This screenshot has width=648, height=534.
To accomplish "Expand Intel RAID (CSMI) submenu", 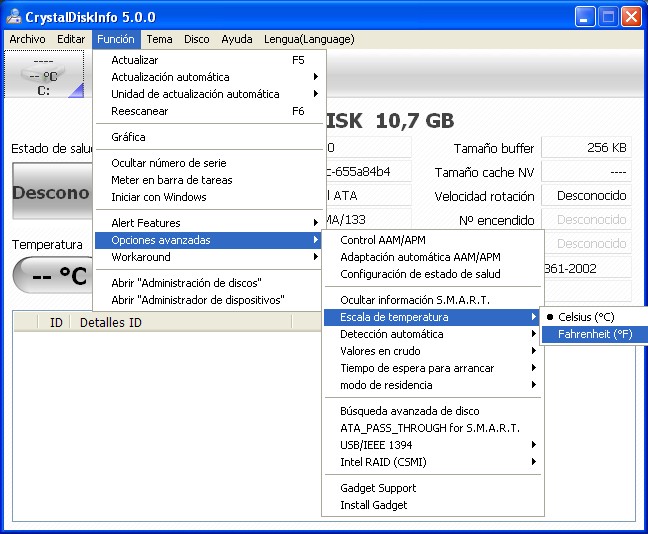I will 432,462.
